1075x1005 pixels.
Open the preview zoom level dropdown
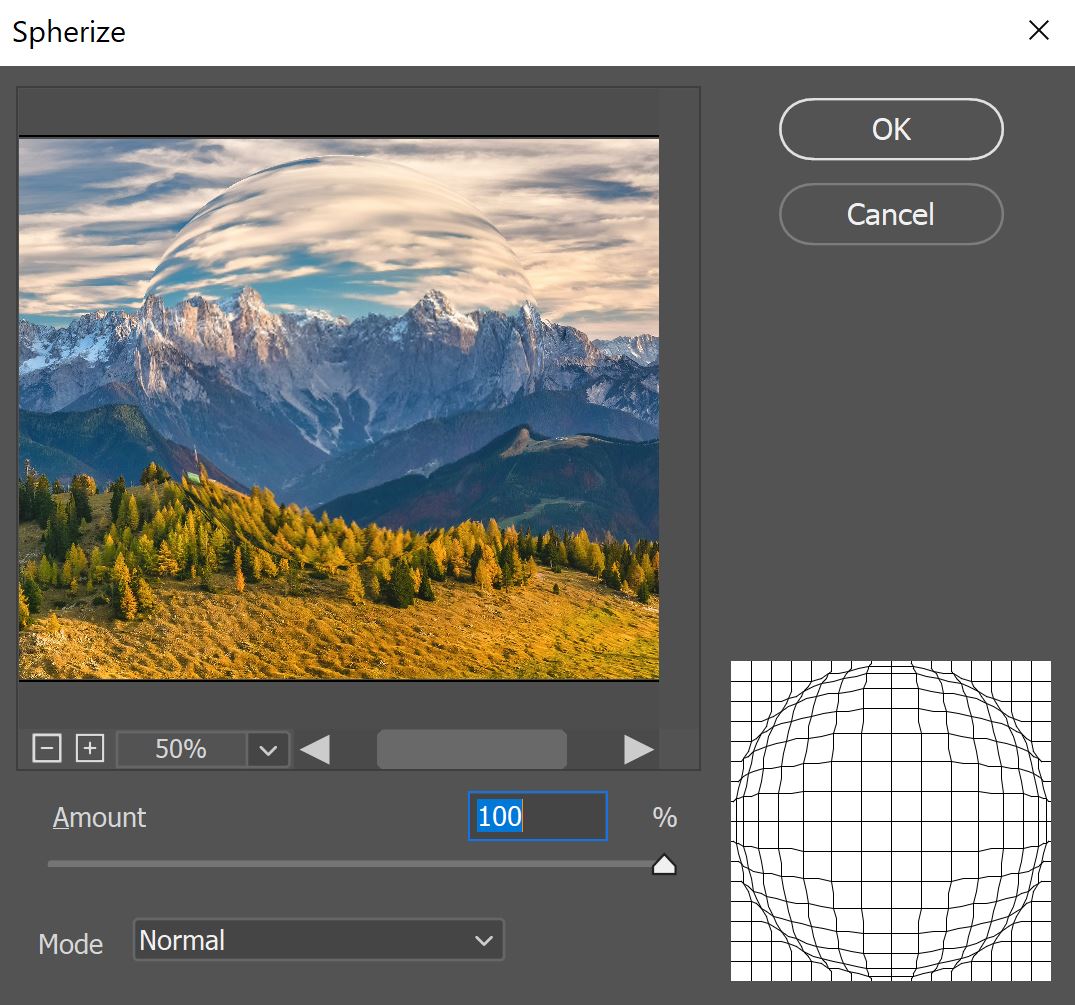click(x=267, y=748)
